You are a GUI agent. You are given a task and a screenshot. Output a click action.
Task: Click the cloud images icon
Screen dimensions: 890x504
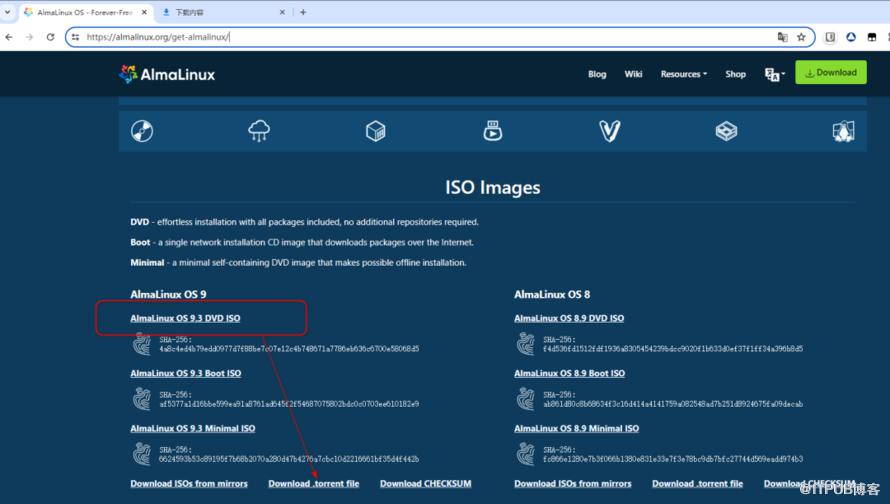(259, 131)
